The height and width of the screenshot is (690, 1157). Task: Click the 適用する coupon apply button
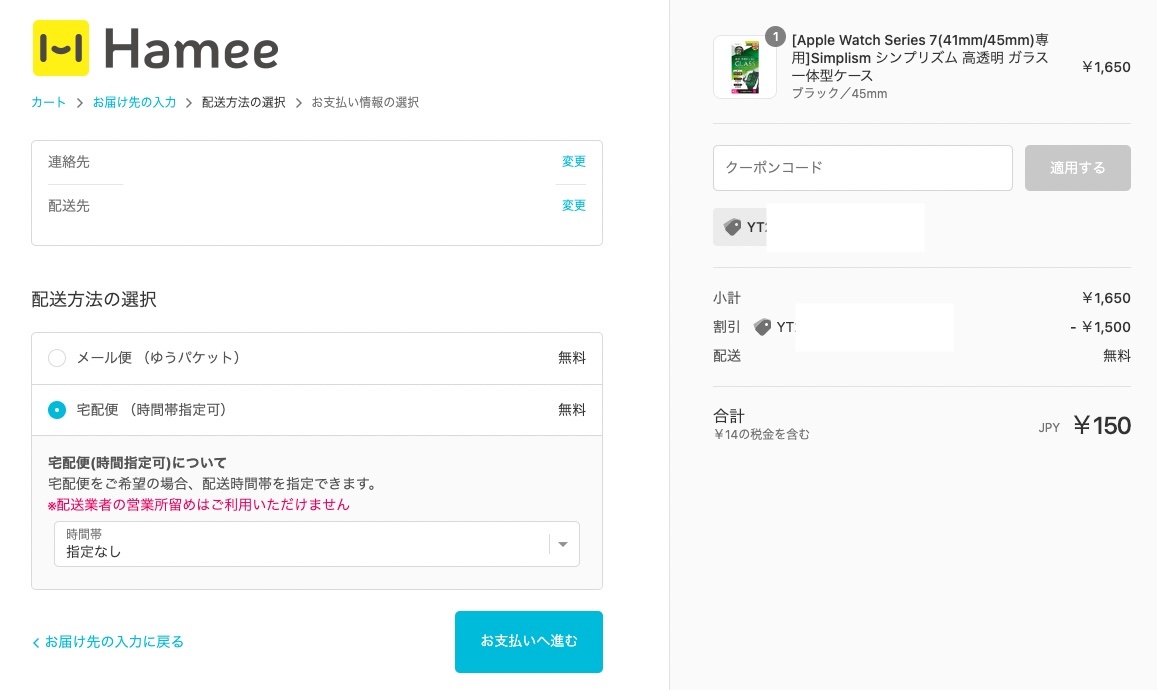point(1077,167)
